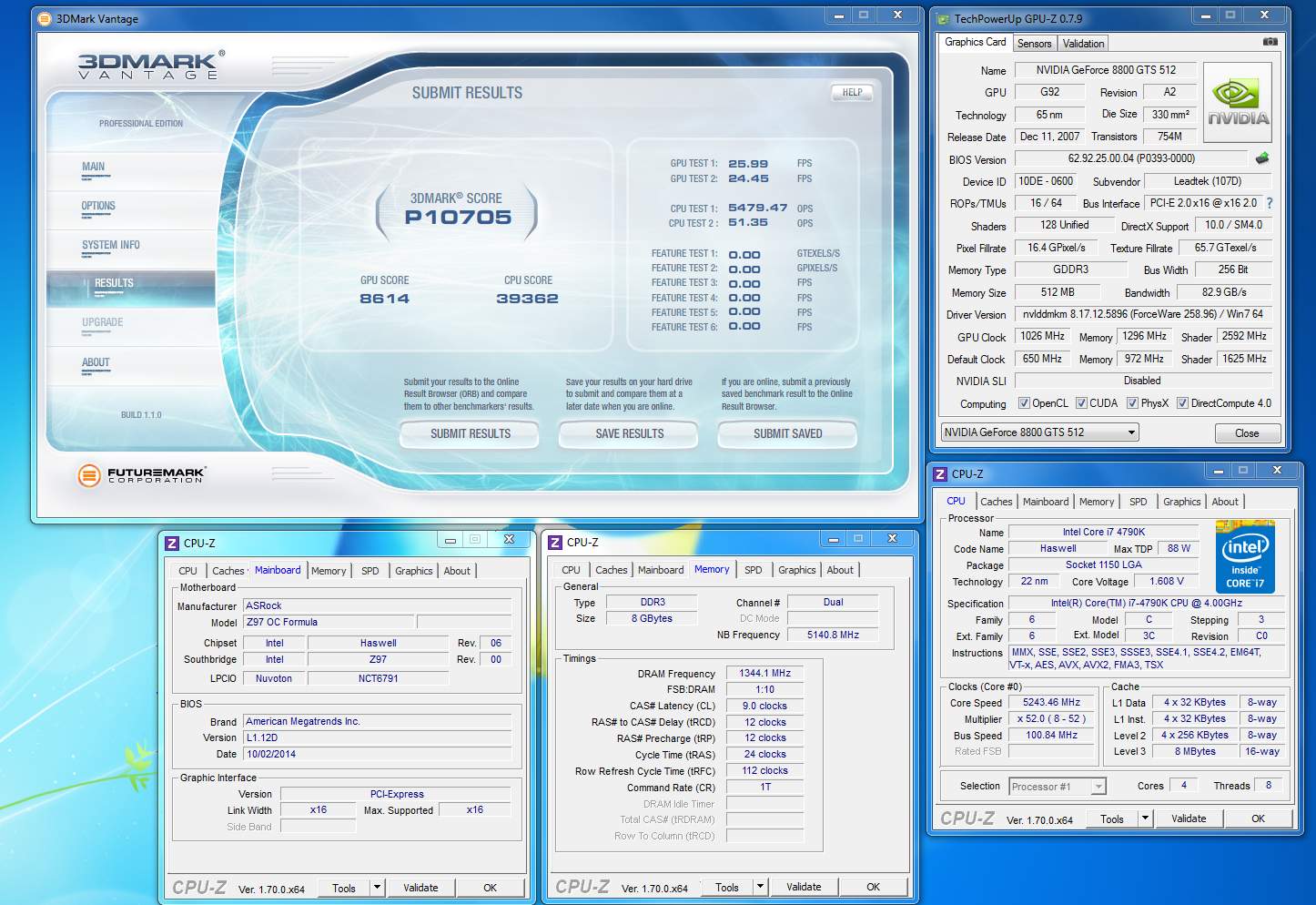Click the Core Speed 5243.46 MHz value
The height and width of the screenshot is (905, 1316).
(1051, 703)
